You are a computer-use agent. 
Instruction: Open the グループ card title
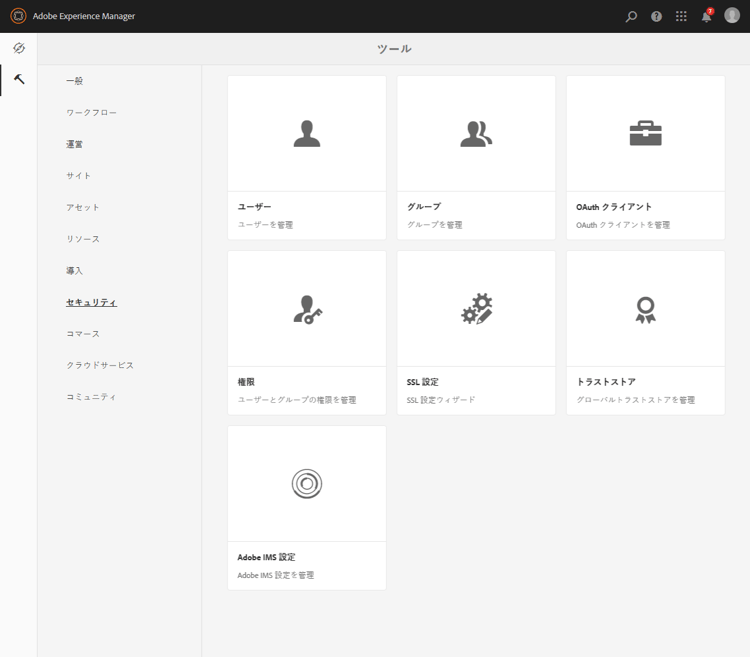pos(424,207)
